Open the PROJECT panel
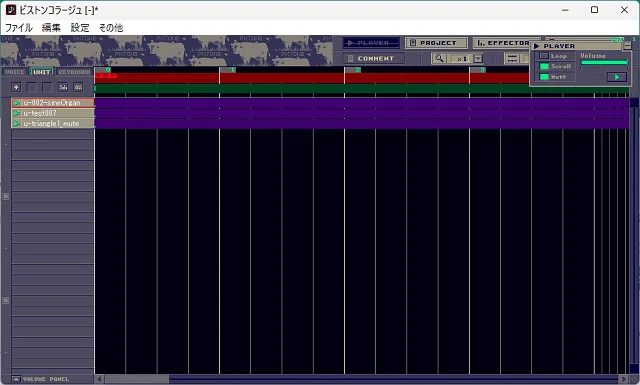Viewport: 640px width, 385px height. point(436,43)
